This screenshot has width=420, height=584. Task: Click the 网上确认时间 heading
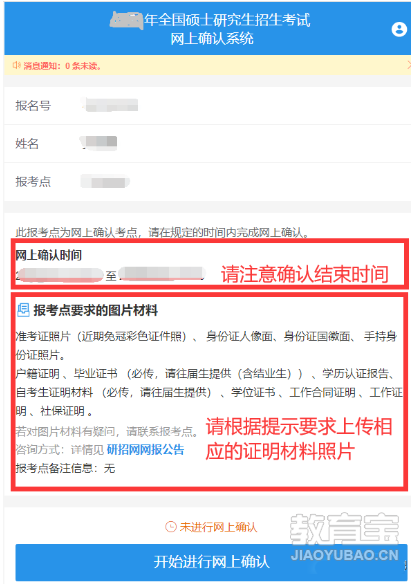48,255
